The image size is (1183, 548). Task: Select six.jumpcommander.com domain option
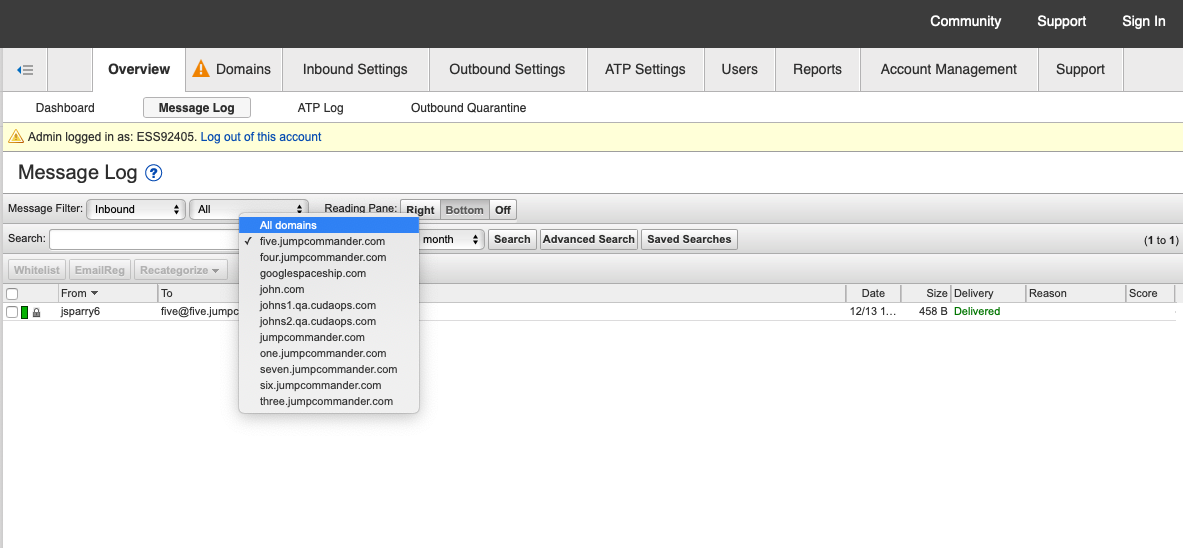(x=329, y=385)
